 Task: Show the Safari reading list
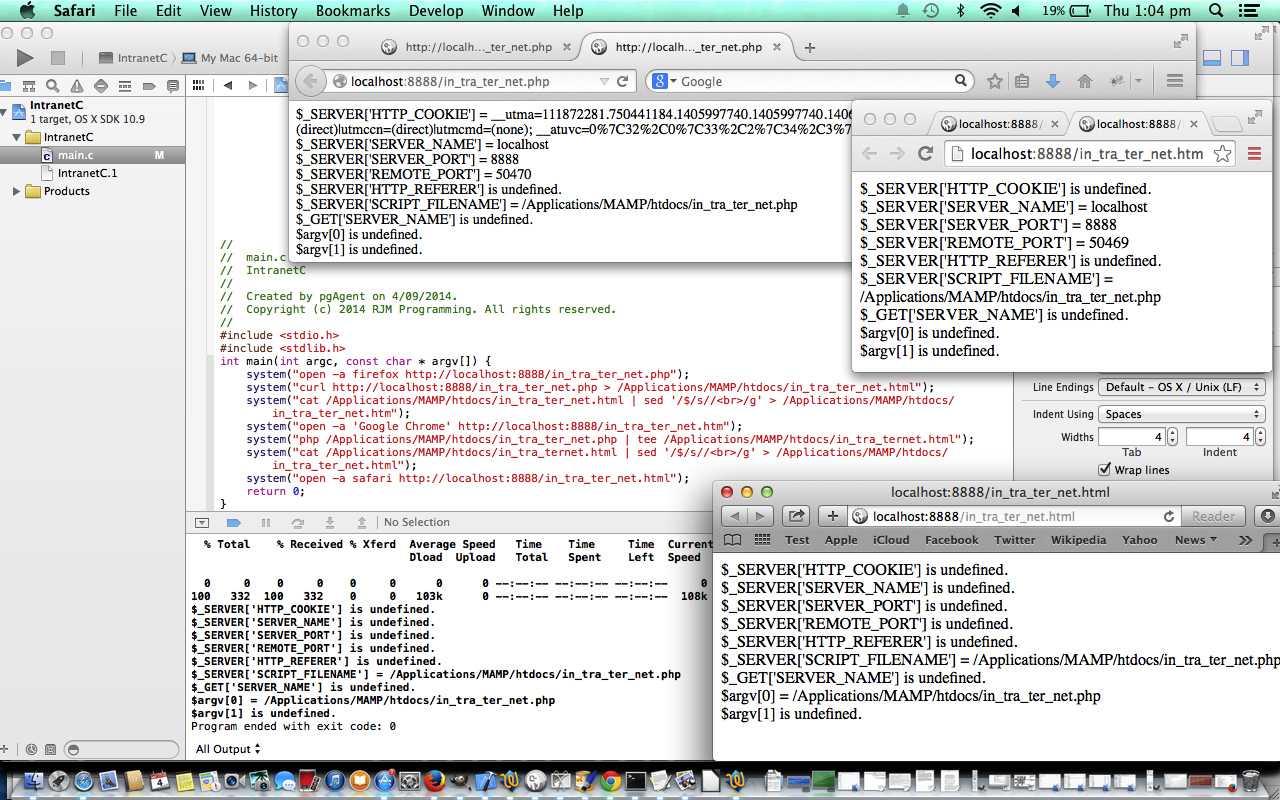[733, 540]
